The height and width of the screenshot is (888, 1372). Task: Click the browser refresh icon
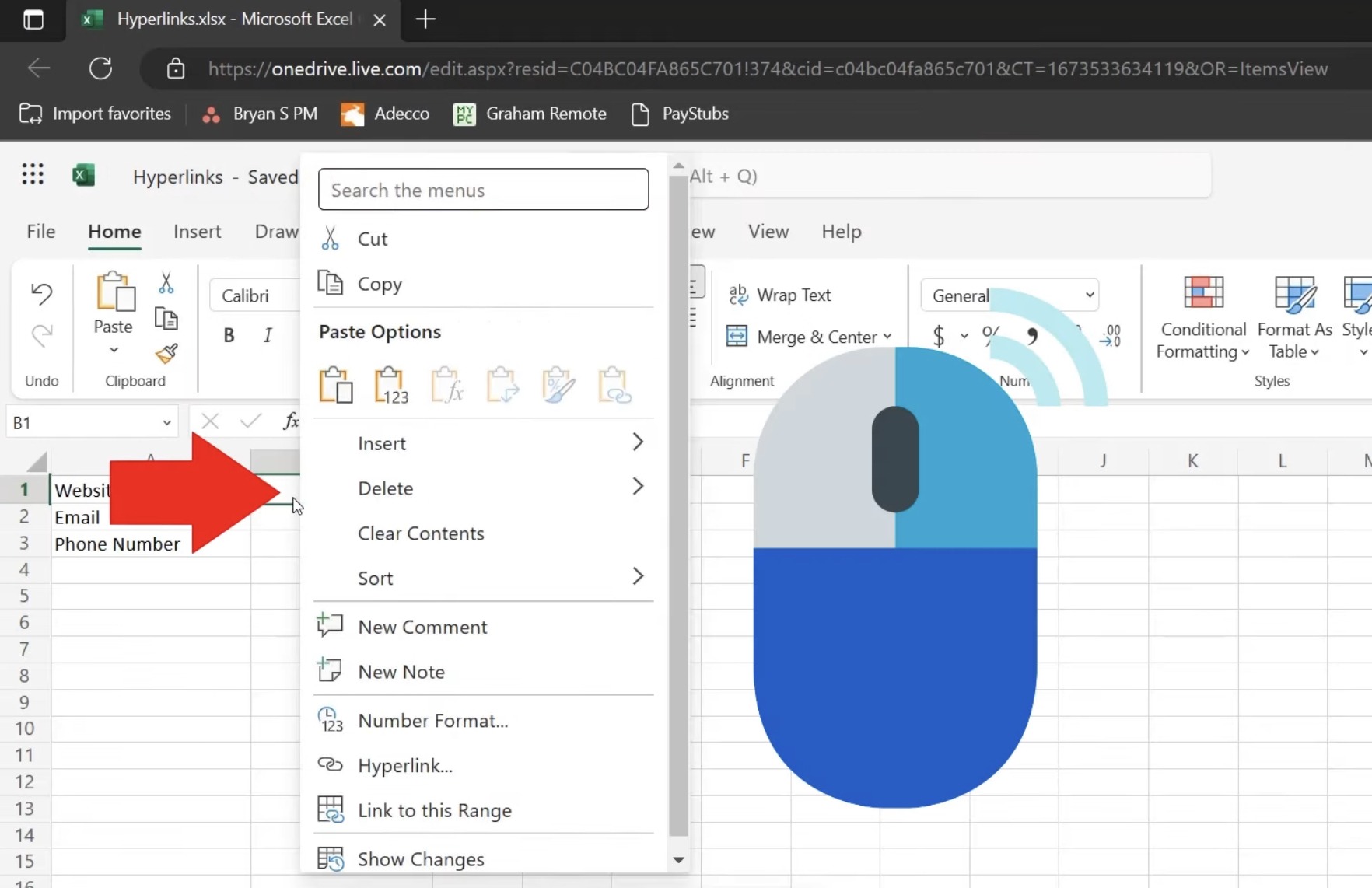click(x=100, y=68)
